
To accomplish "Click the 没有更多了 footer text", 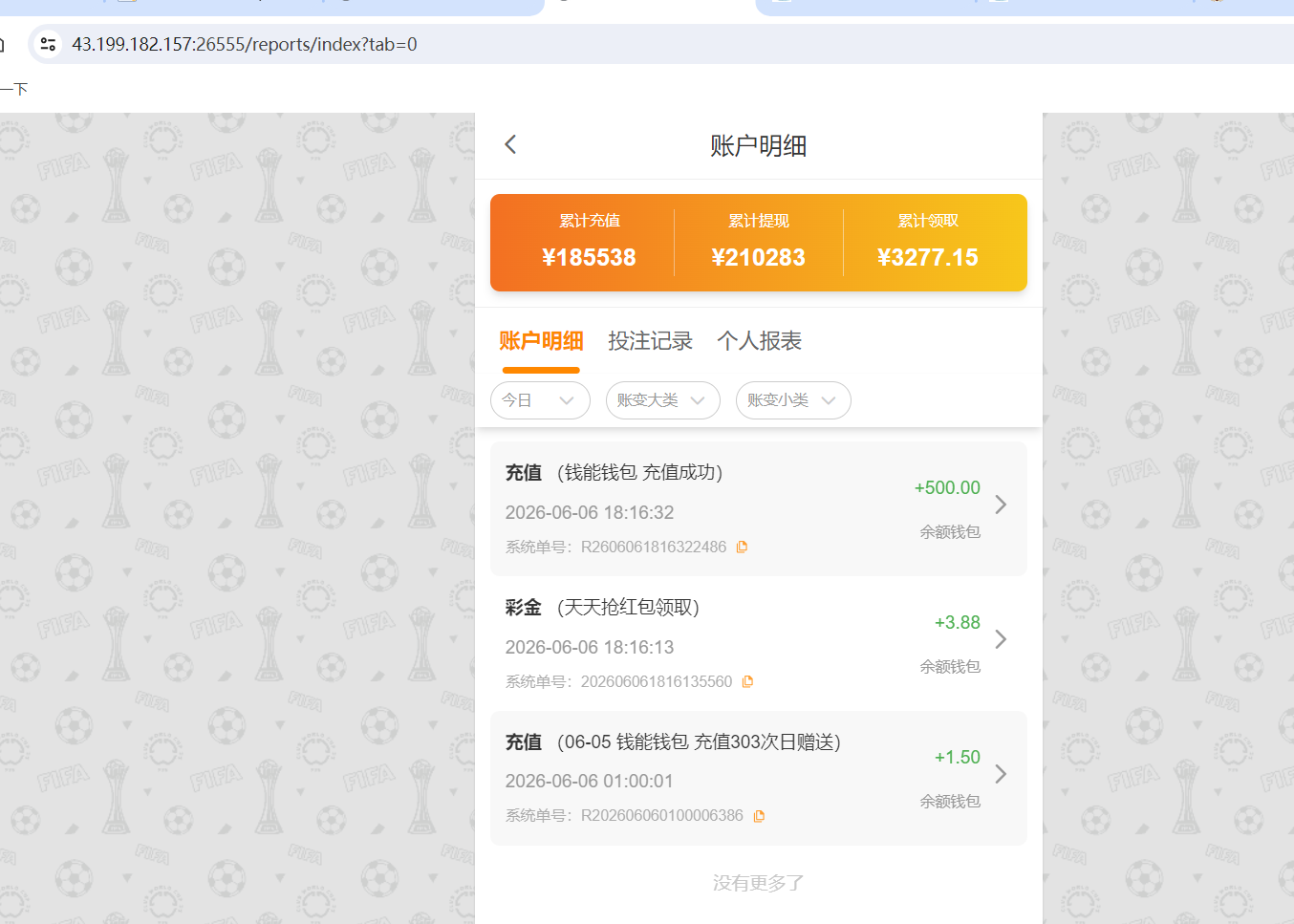I will tap(759, 883).
